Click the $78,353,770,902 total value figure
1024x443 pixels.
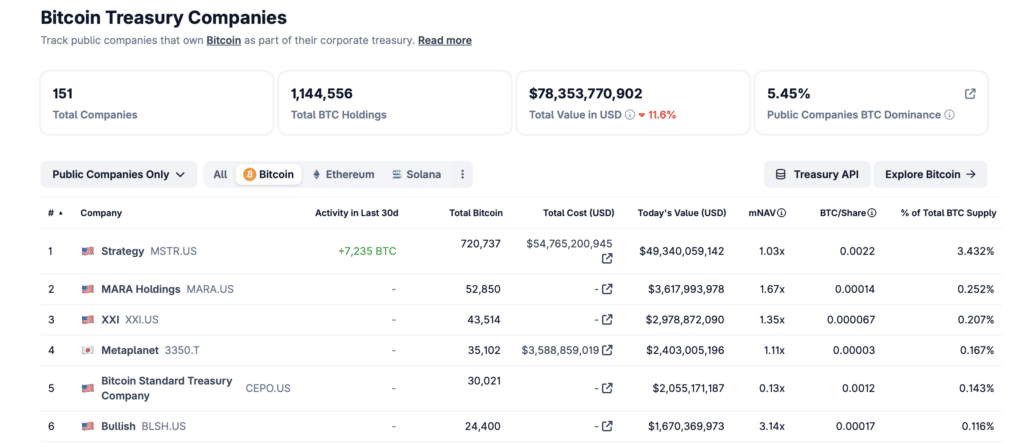pyautogui.click(x=586, y=93)
